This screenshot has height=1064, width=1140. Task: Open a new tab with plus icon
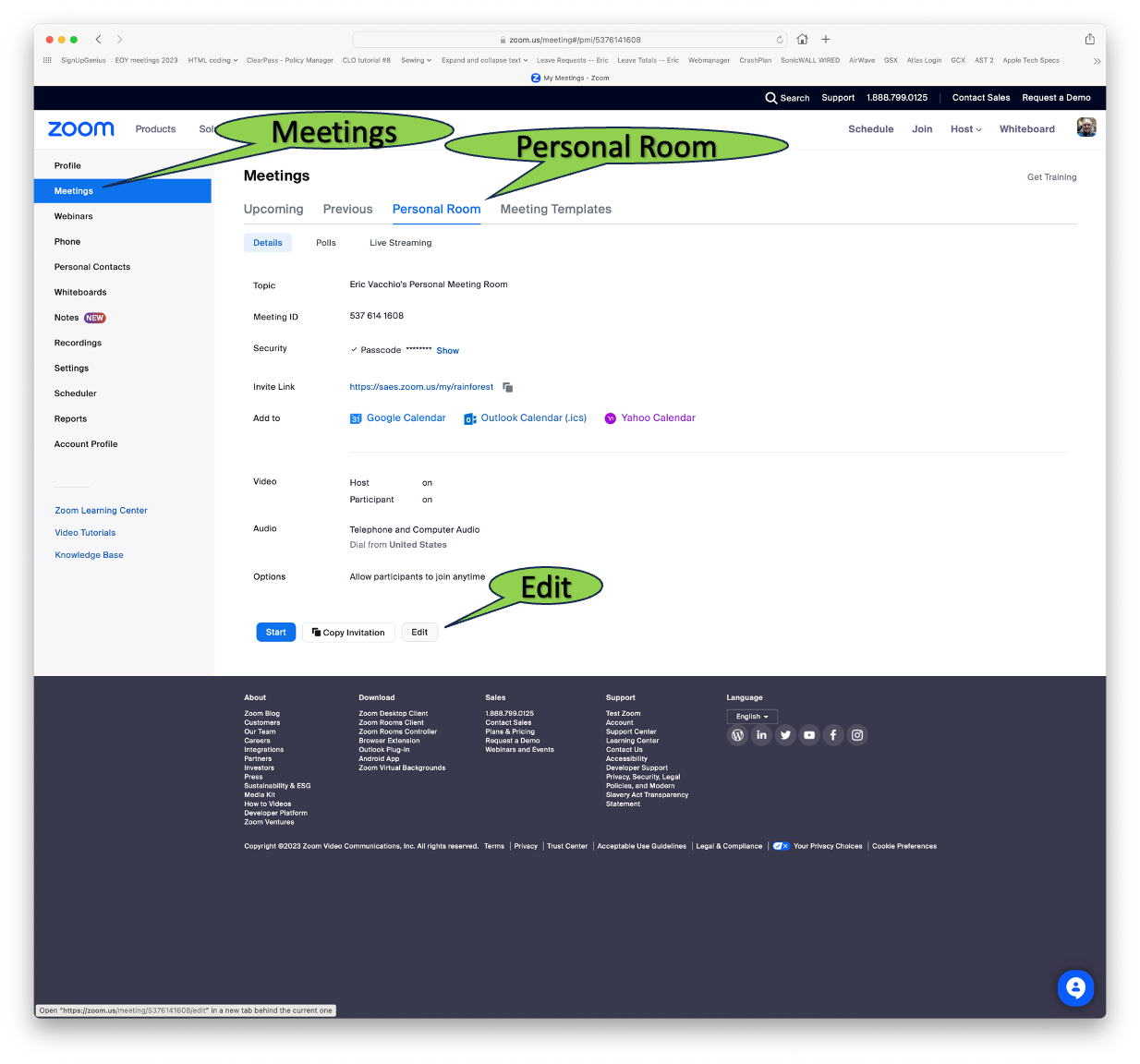click(x=826, y=40)
